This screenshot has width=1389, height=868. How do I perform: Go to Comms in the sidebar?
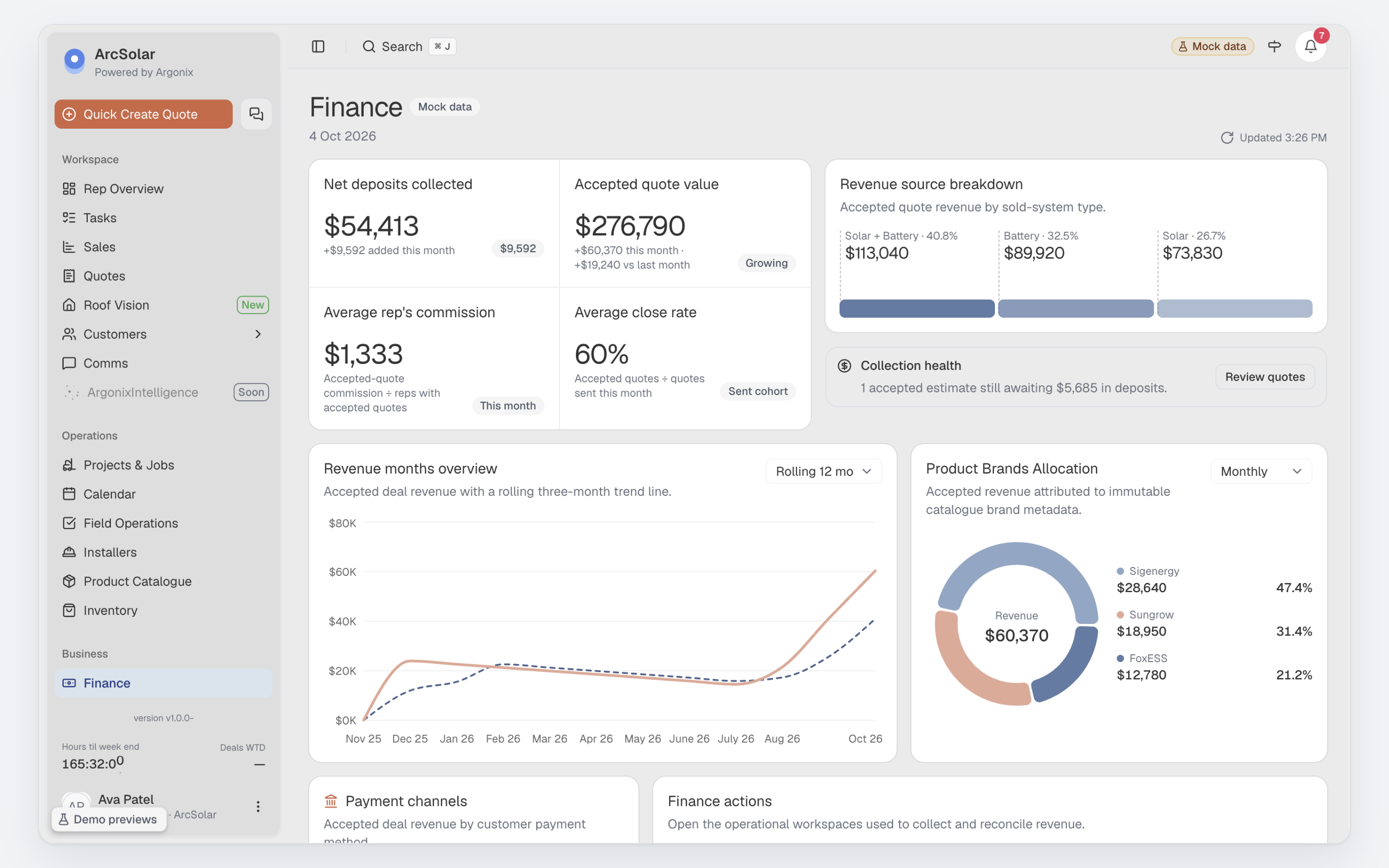pos(163,364)
